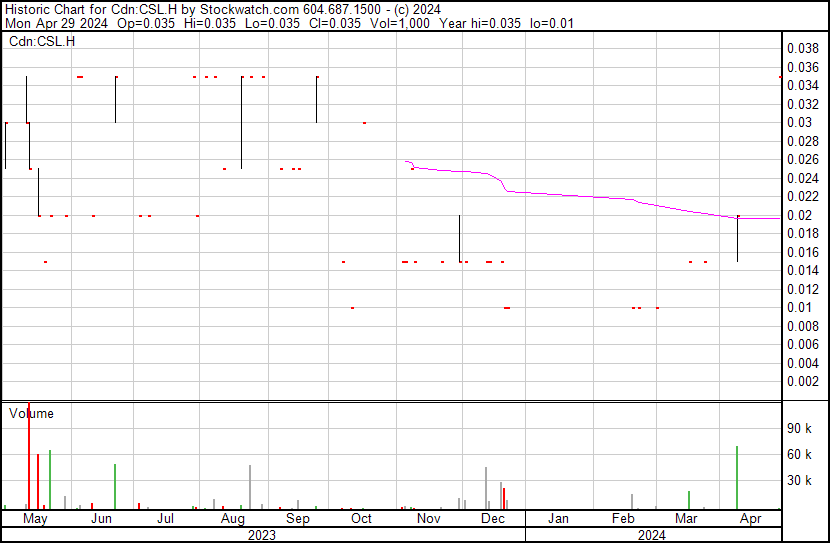The height and width of the screenshot is (543, 830).
Task: Select the 'Apr' month label
Action: pyautogui.click(x=751, y=519)
